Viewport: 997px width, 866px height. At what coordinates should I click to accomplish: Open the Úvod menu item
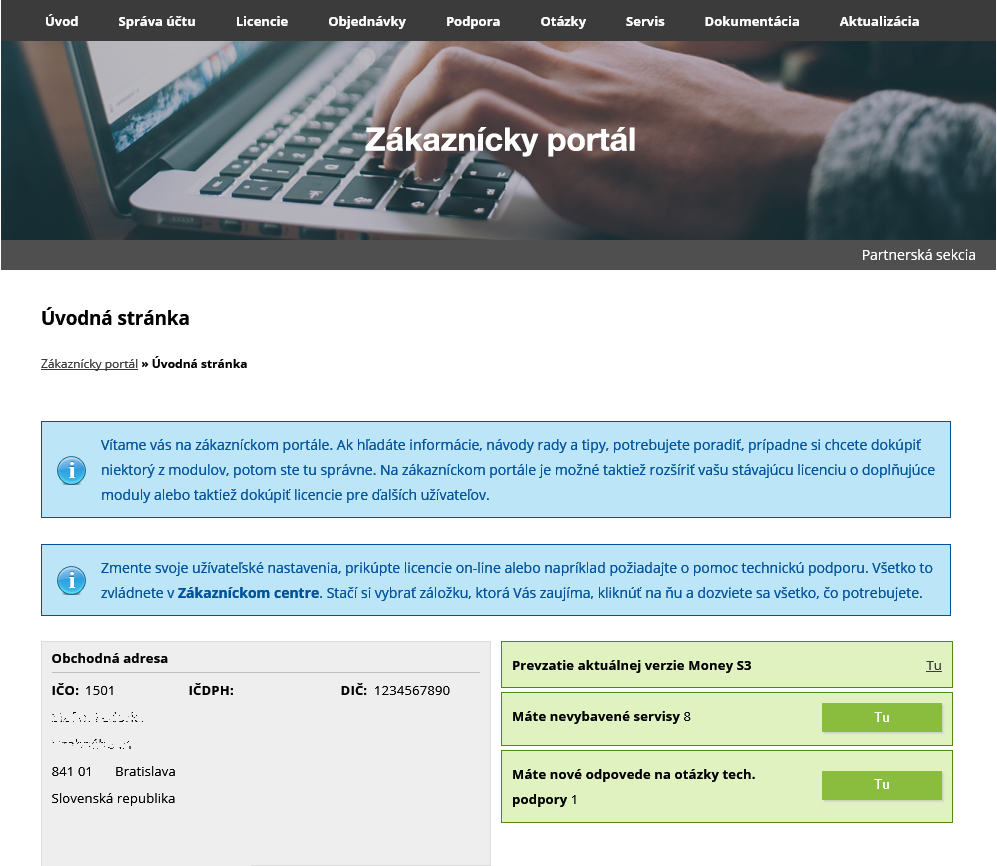(62, 21)
